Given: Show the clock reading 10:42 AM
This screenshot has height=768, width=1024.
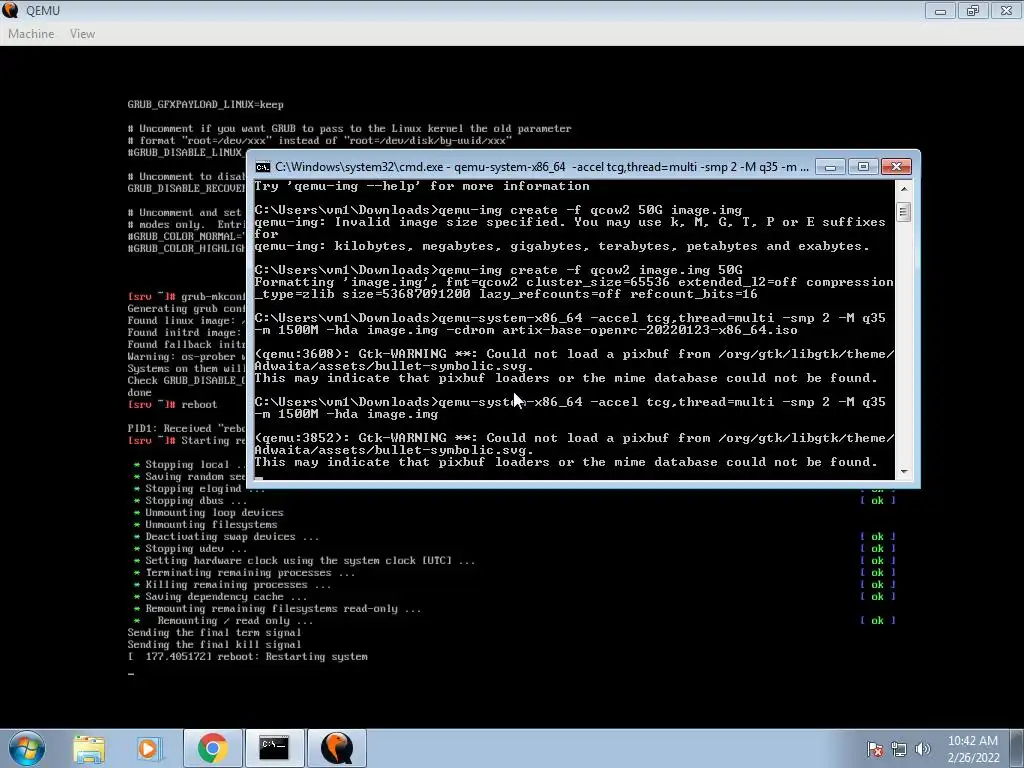Looking at the screenshot, I should [x=972, y=741].
